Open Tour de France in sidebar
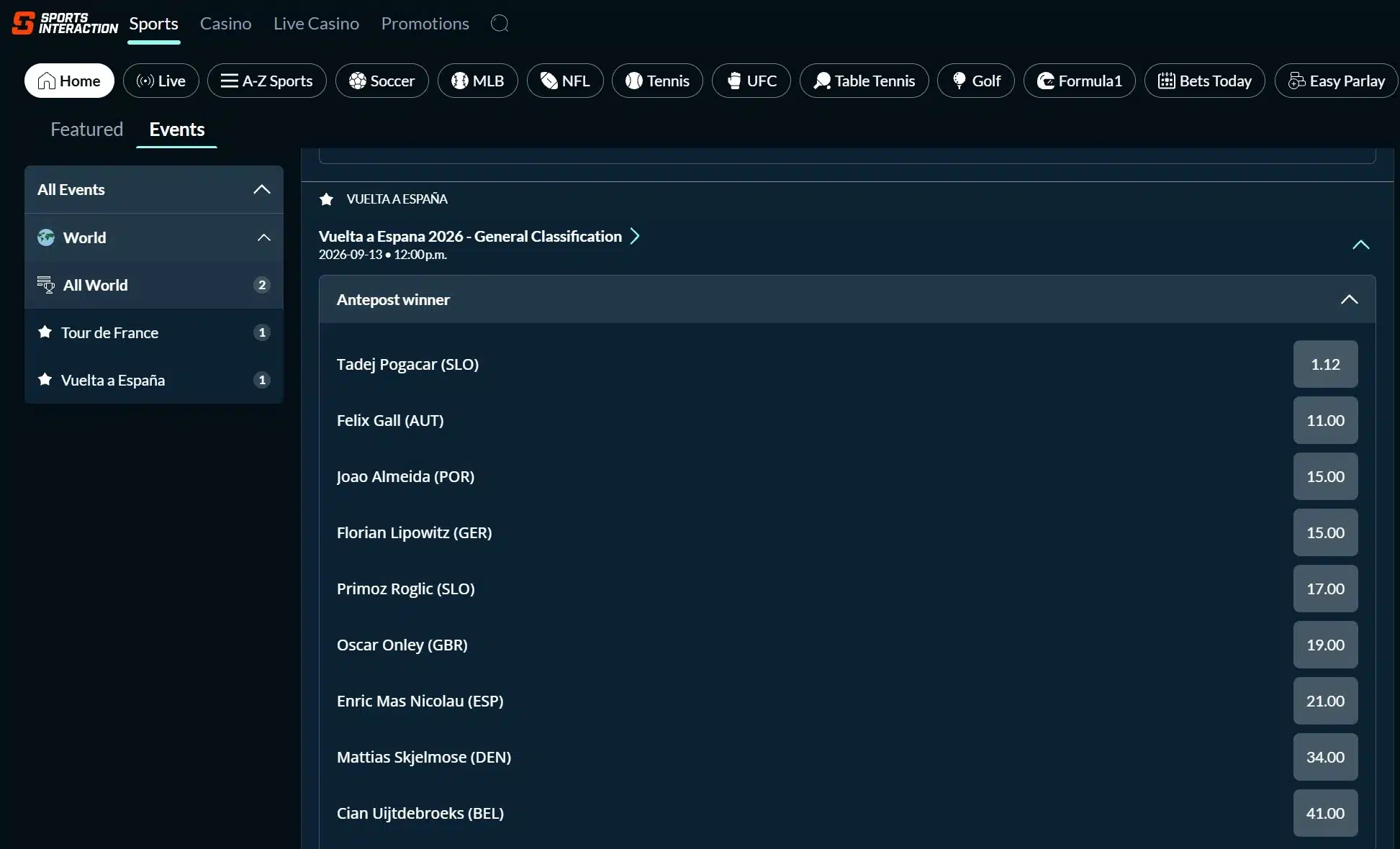This screenshot has width=1400, height=849. [x=154, y=332]
